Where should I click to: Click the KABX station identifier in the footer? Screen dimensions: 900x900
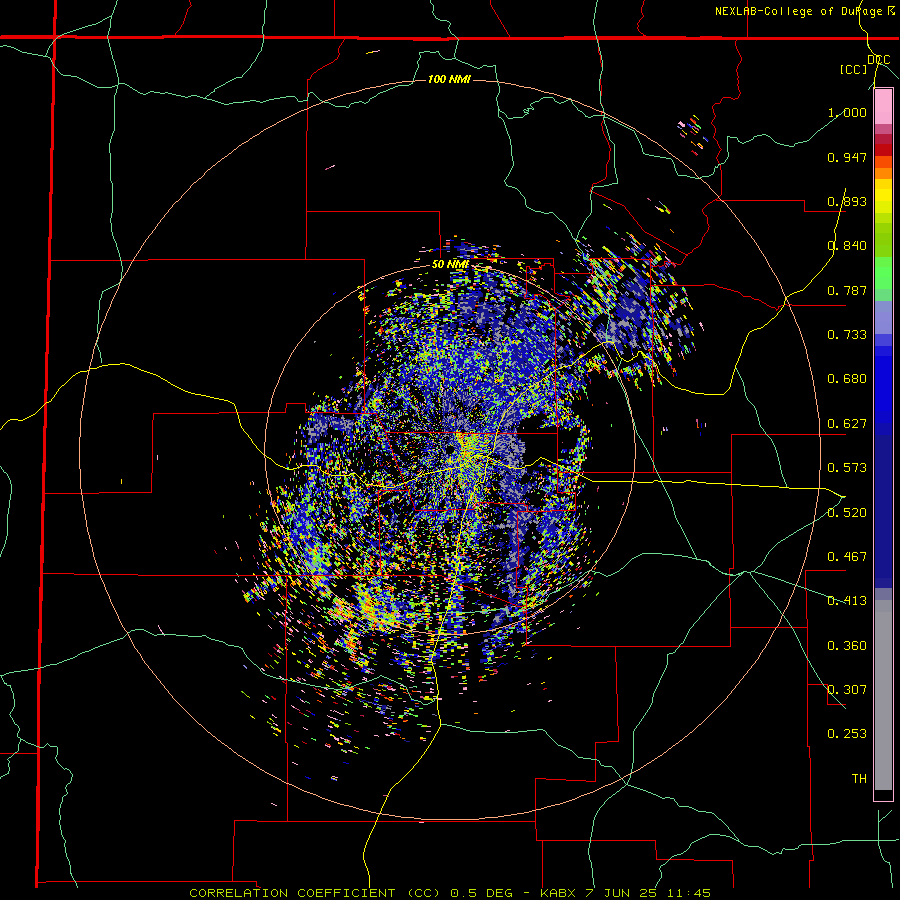[560, 893]
